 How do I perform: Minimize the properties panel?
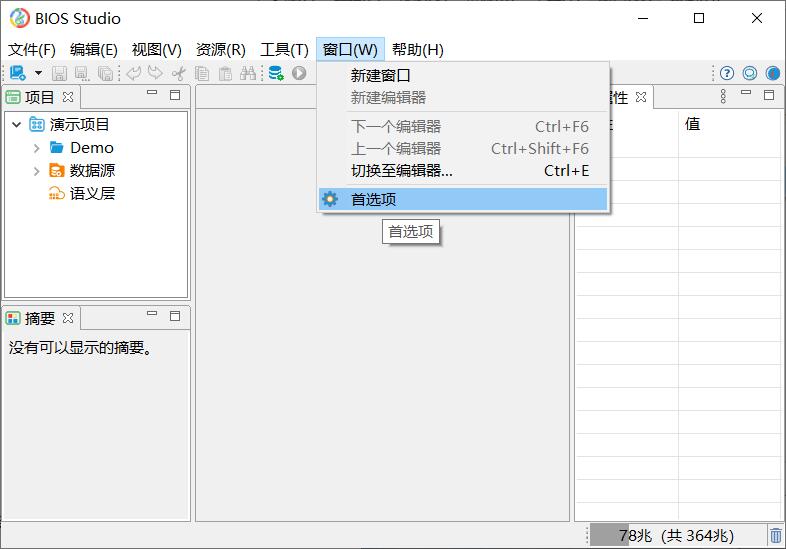(x=746, y=93)
